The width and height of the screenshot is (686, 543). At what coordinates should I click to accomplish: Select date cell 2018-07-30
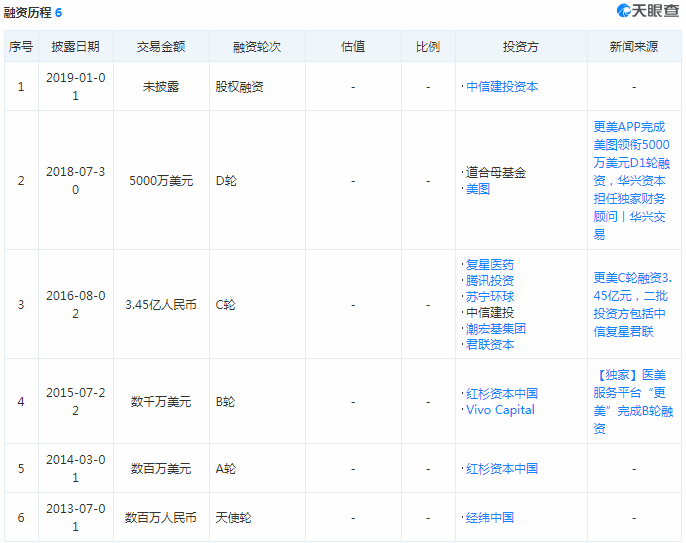[x=76, y=180]
